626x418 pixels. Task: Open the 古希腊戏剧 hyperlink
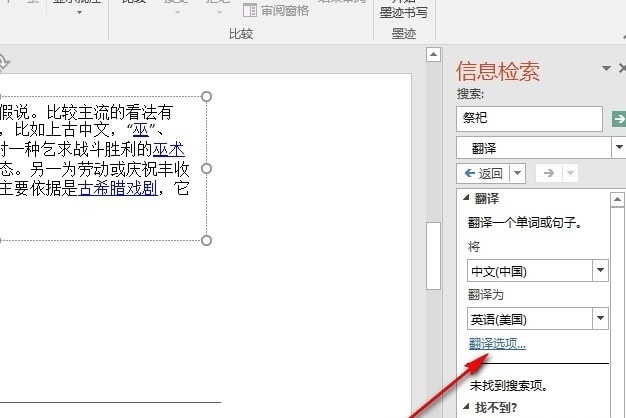[118, 188]
